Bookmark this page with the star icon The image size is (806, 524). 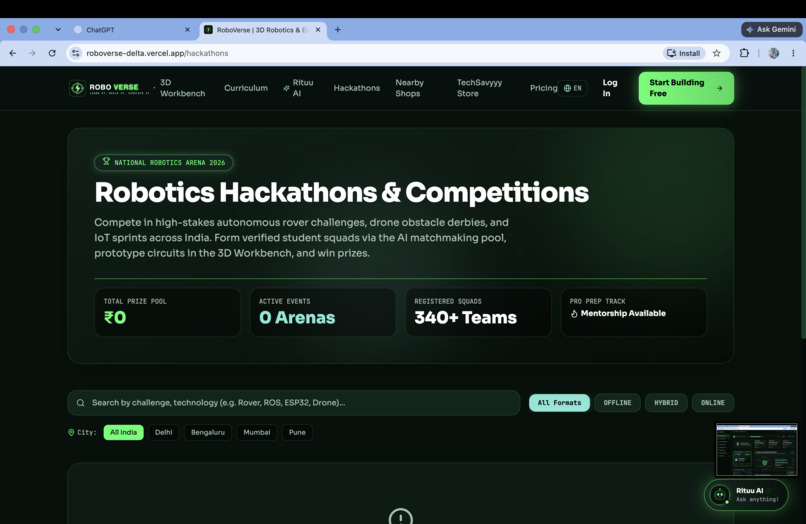[x=717, y=53]
